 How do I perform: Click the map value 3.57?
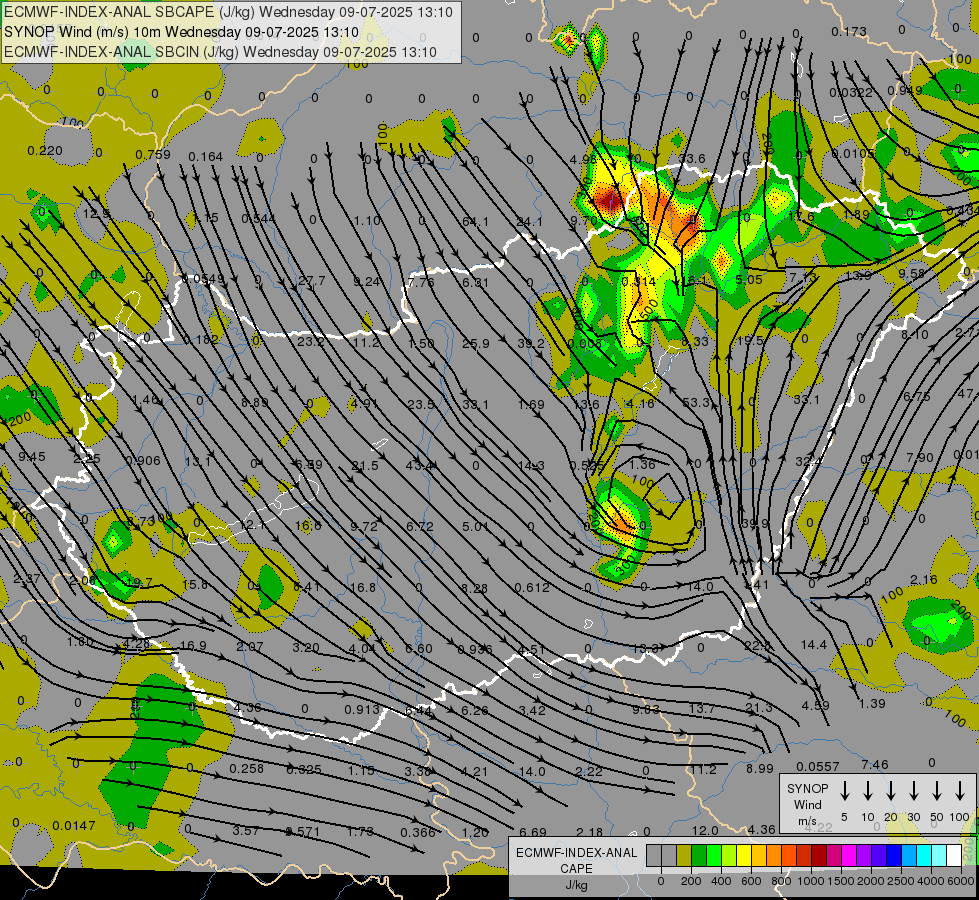245,831
